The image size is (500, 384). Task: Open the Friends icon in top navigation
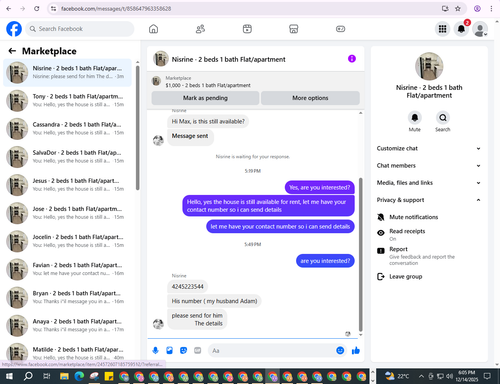(x=200, y=29)
